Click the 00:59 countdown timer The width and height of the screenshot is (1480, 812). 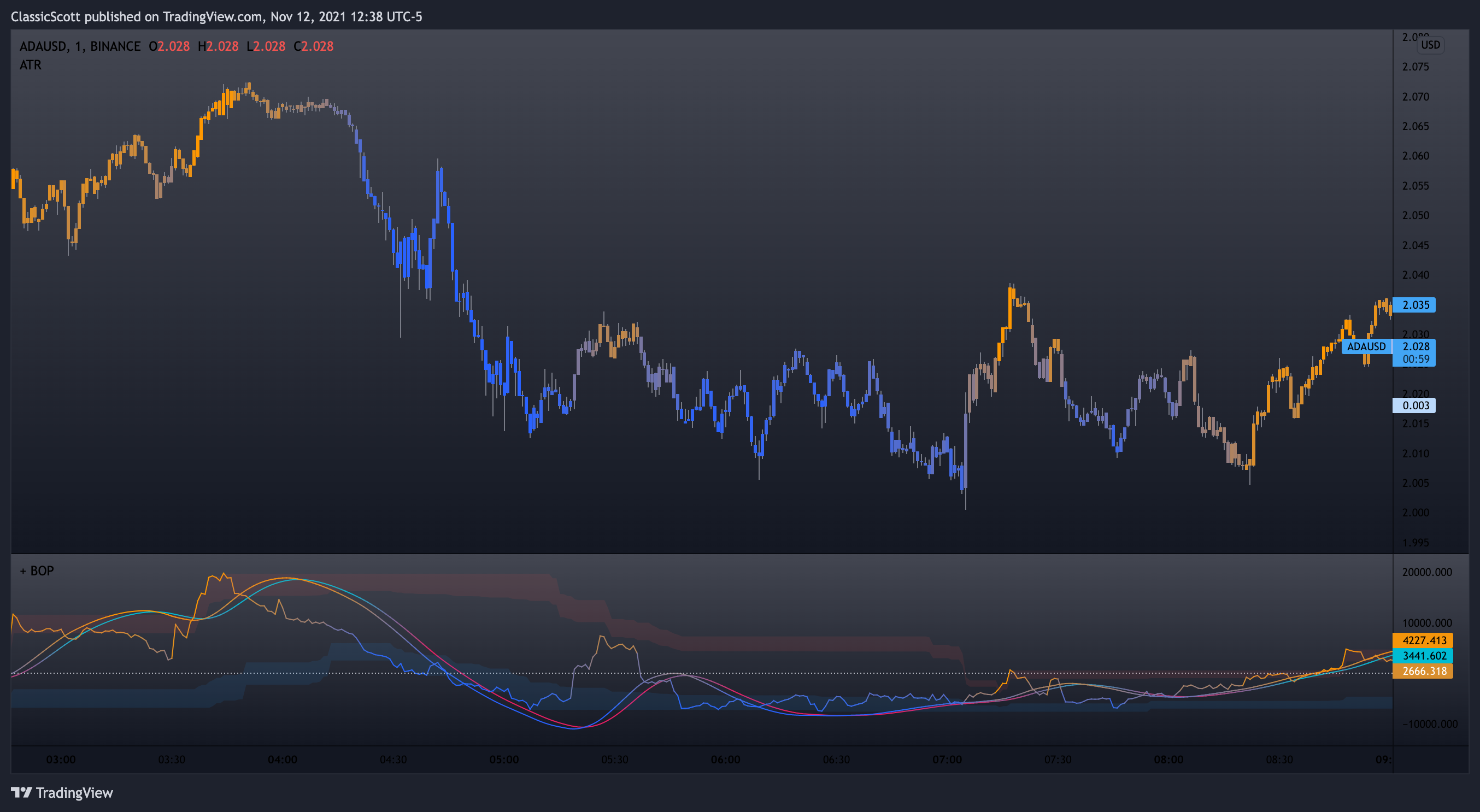pos(1414,359)
